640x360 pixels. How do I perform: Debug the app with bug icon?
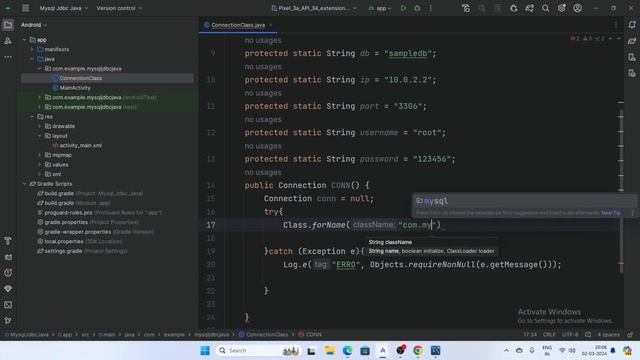(x=417, y=8)
